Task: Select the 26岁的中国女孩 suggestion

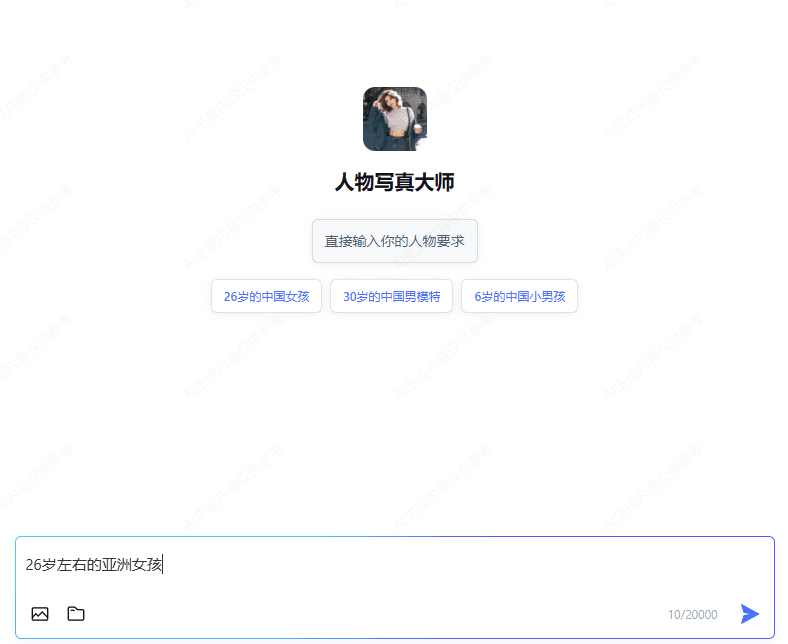Action: tap(266, 296)
